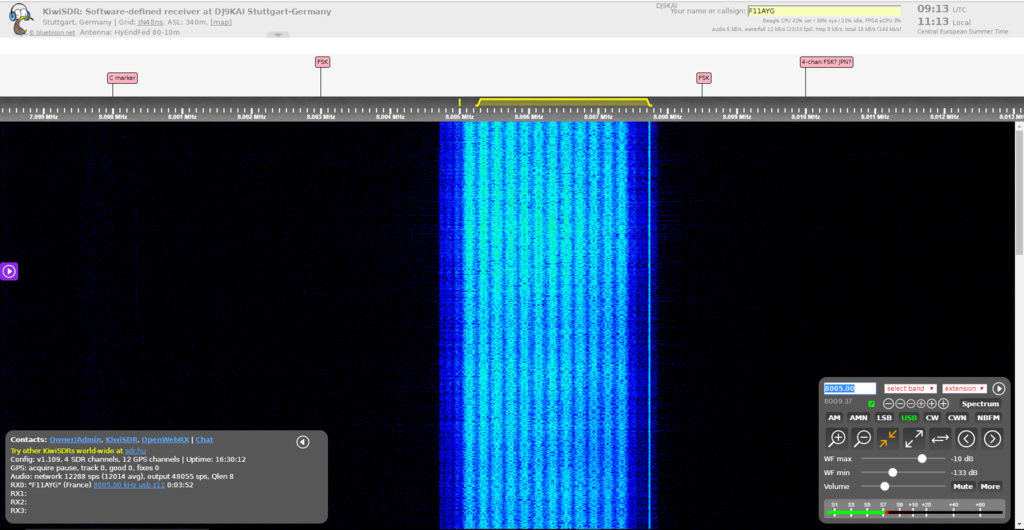Visit the sdr.hu link
The image size is (1024, 530).
pyautogui.click(x=135, y=450)
